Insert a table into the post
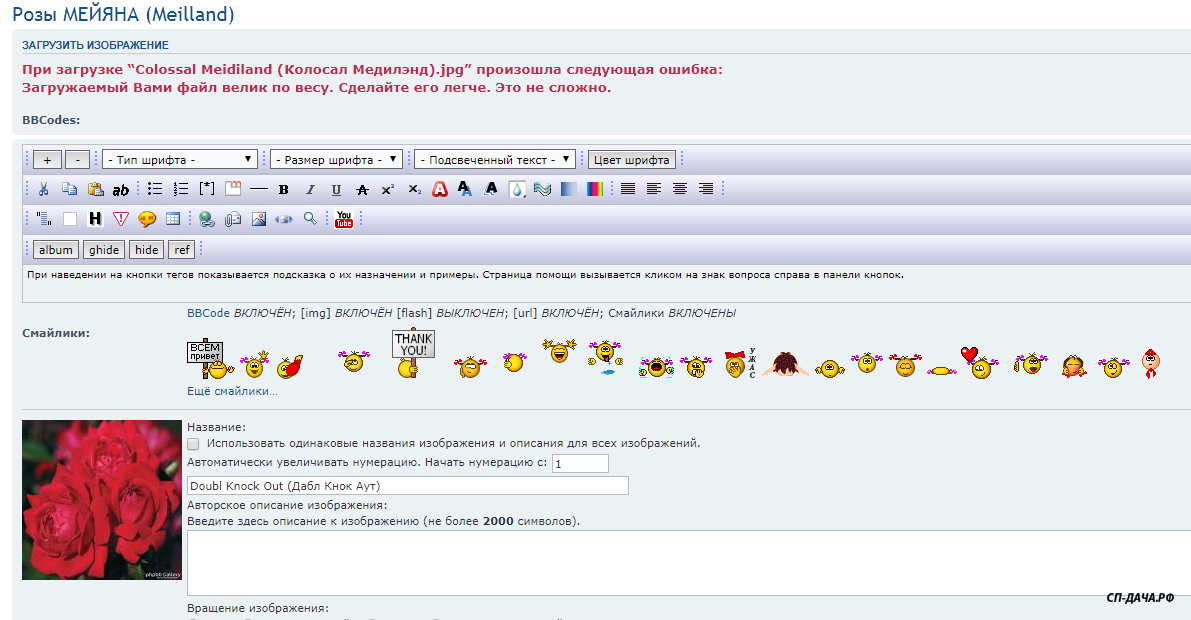The height and width of the screenshot is (620, 1191). coord(173,219)
